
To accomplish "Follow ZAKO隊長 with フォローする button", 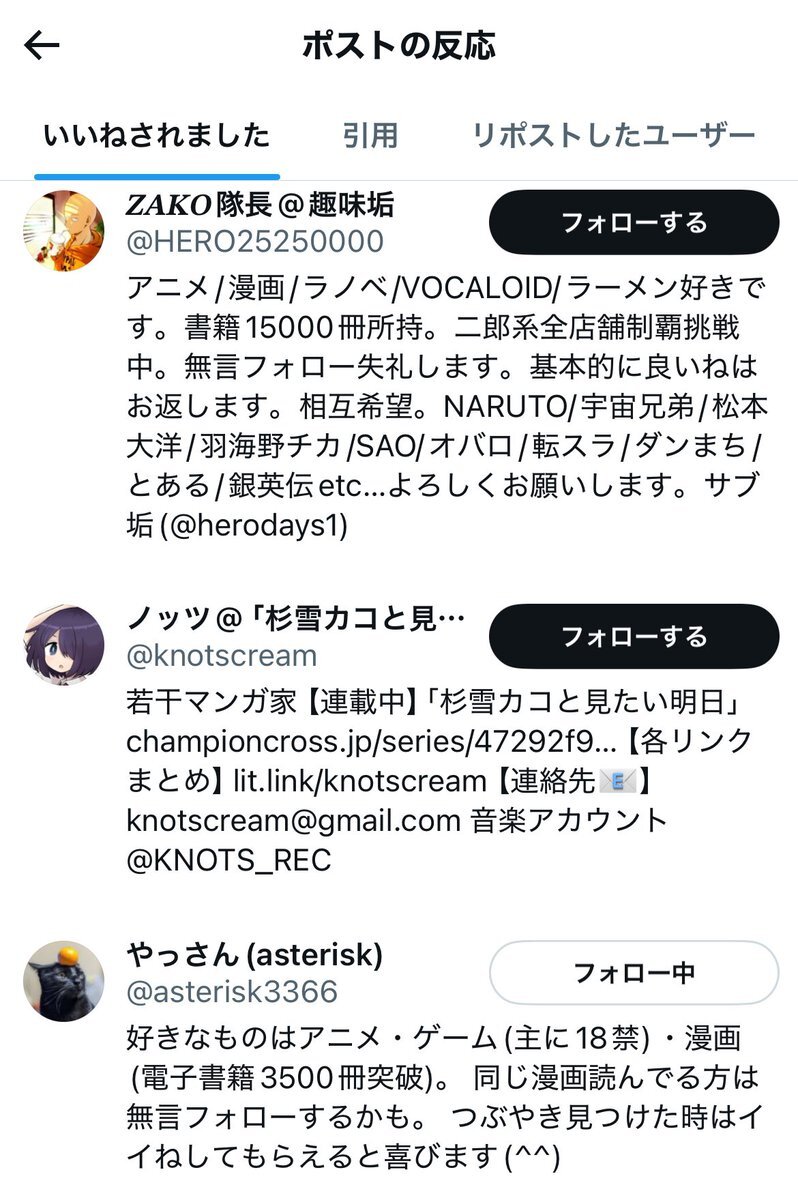I will pyautogui.click(x=634, y=222).
